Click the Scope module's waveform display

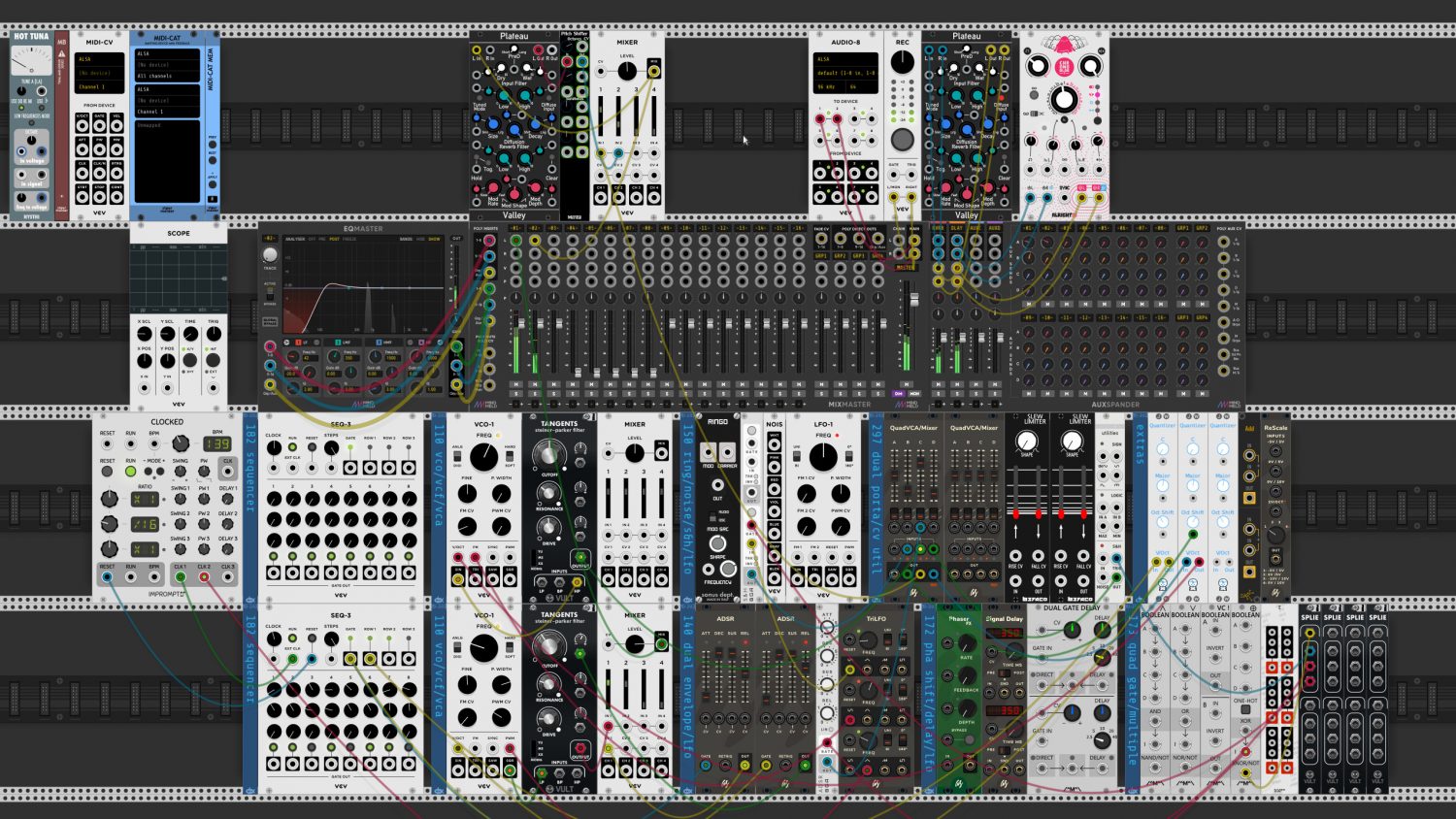(x=179, y=277)
